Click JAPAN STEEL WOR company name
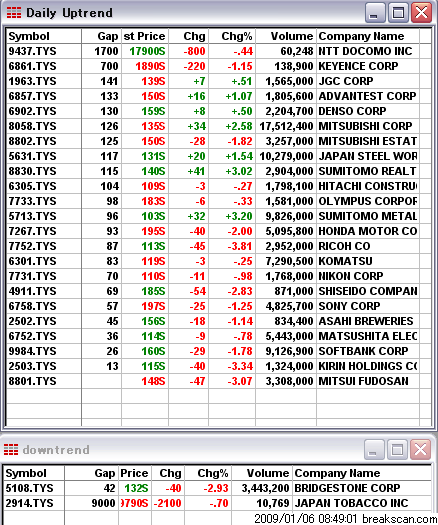The height and width of the screenshot is (525, 438). (368, 156)
